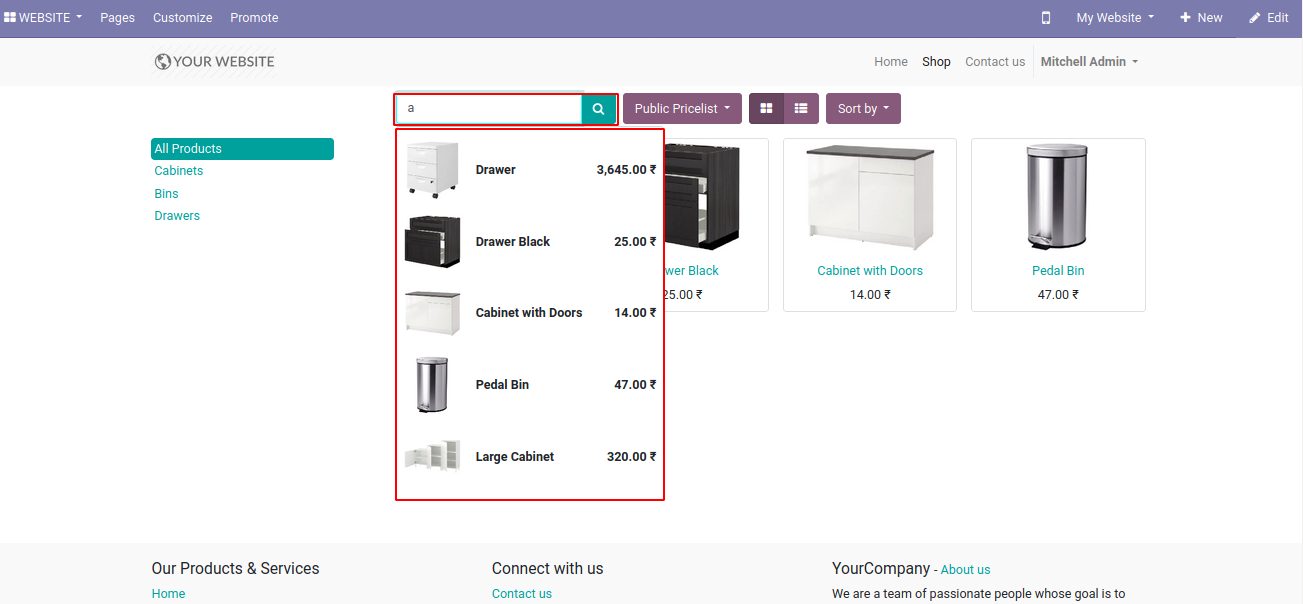Select the Cabinets category
Viewport: 1303px width, 604px height.
(x=178, y=171)
